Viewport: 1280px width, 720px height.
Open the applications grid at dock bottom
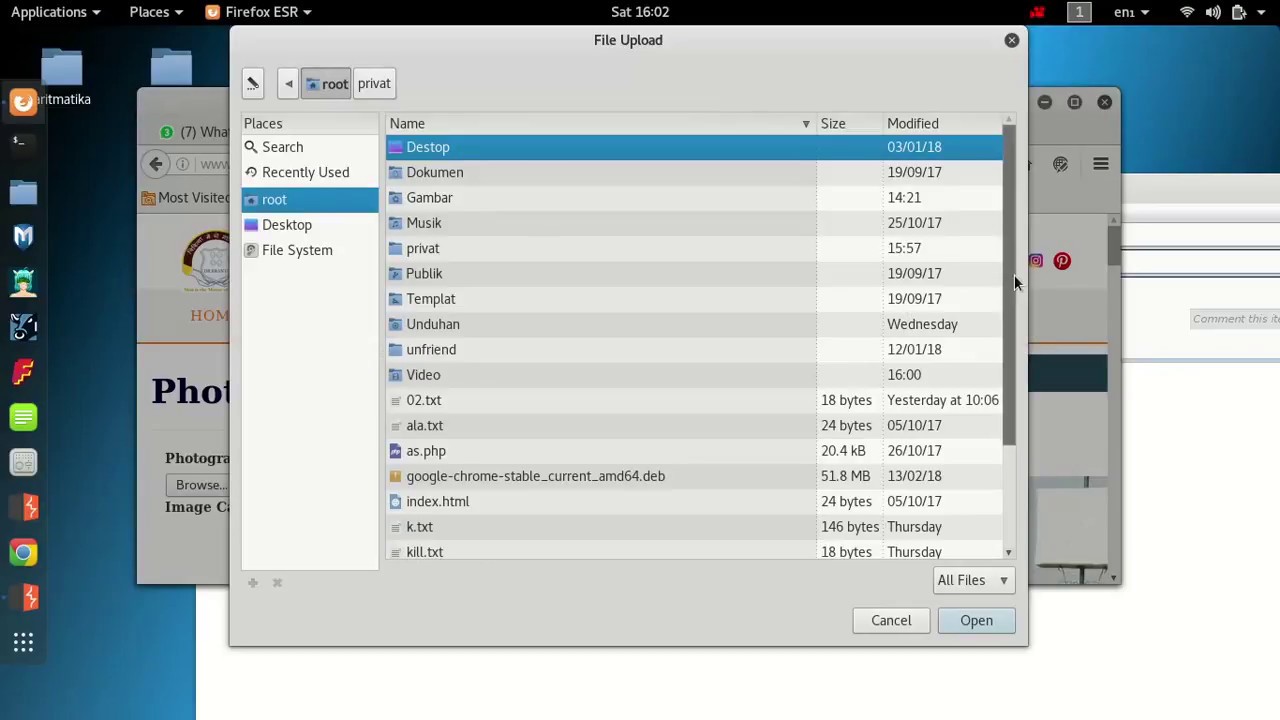pos(23,641)
